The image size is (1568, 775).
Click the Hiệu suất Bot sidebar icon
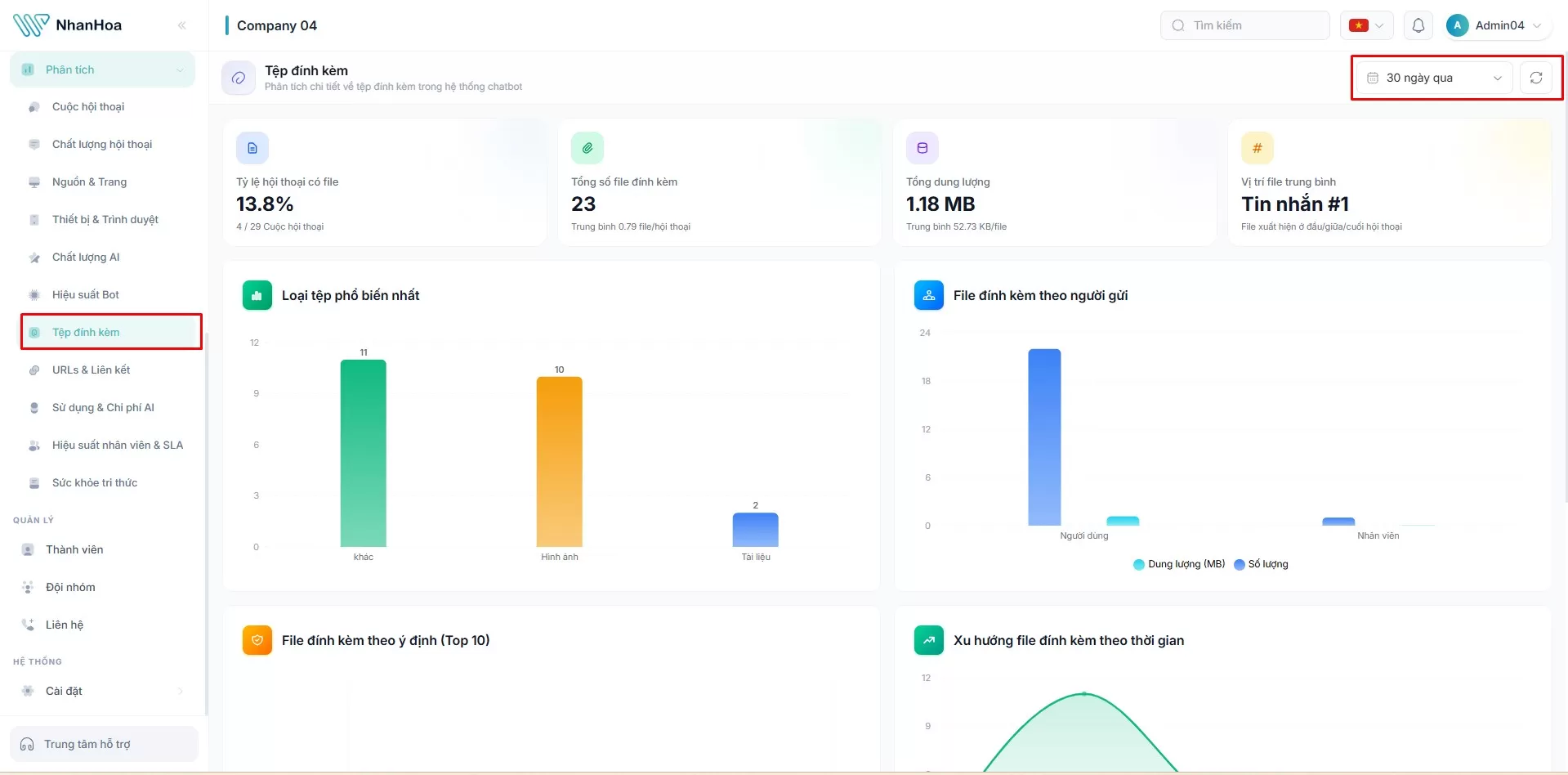coord(34,295)
